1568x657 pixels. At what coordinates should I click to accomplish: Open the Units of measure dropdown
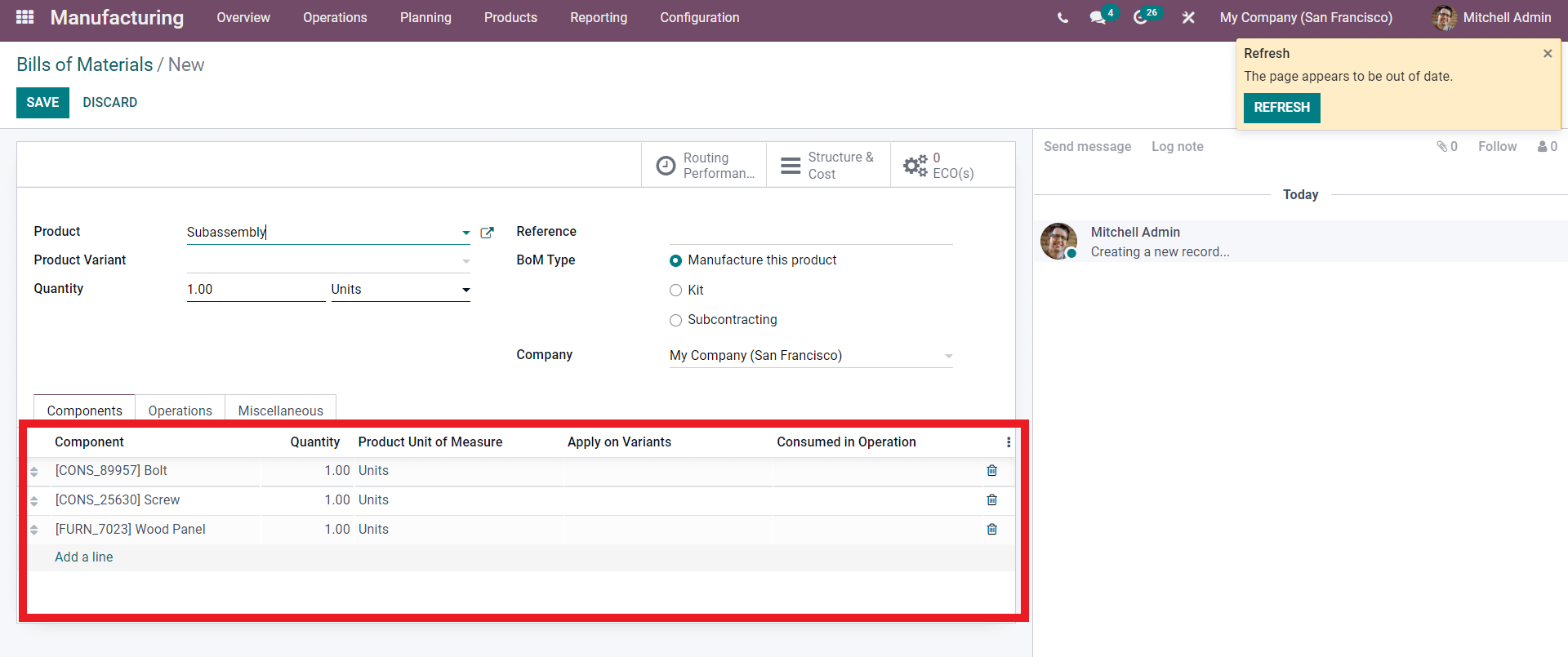(x=400, y=290)
